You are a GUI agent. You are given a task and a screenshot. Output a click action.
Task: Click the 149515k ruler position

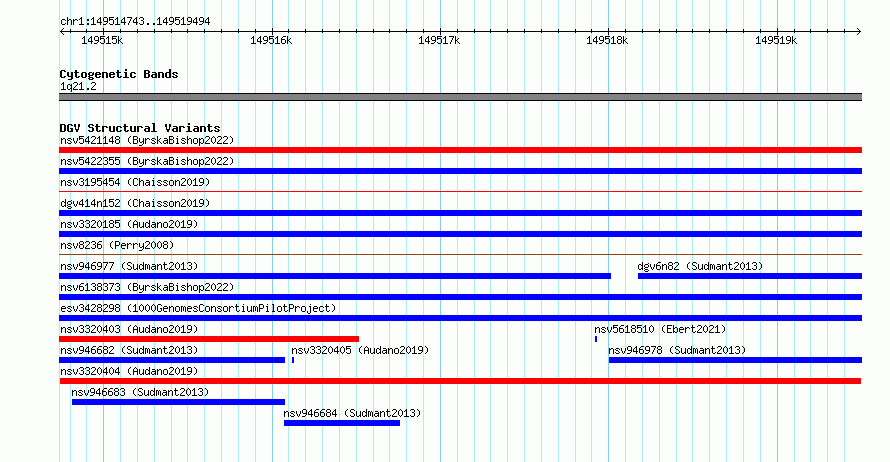(102, 40)
